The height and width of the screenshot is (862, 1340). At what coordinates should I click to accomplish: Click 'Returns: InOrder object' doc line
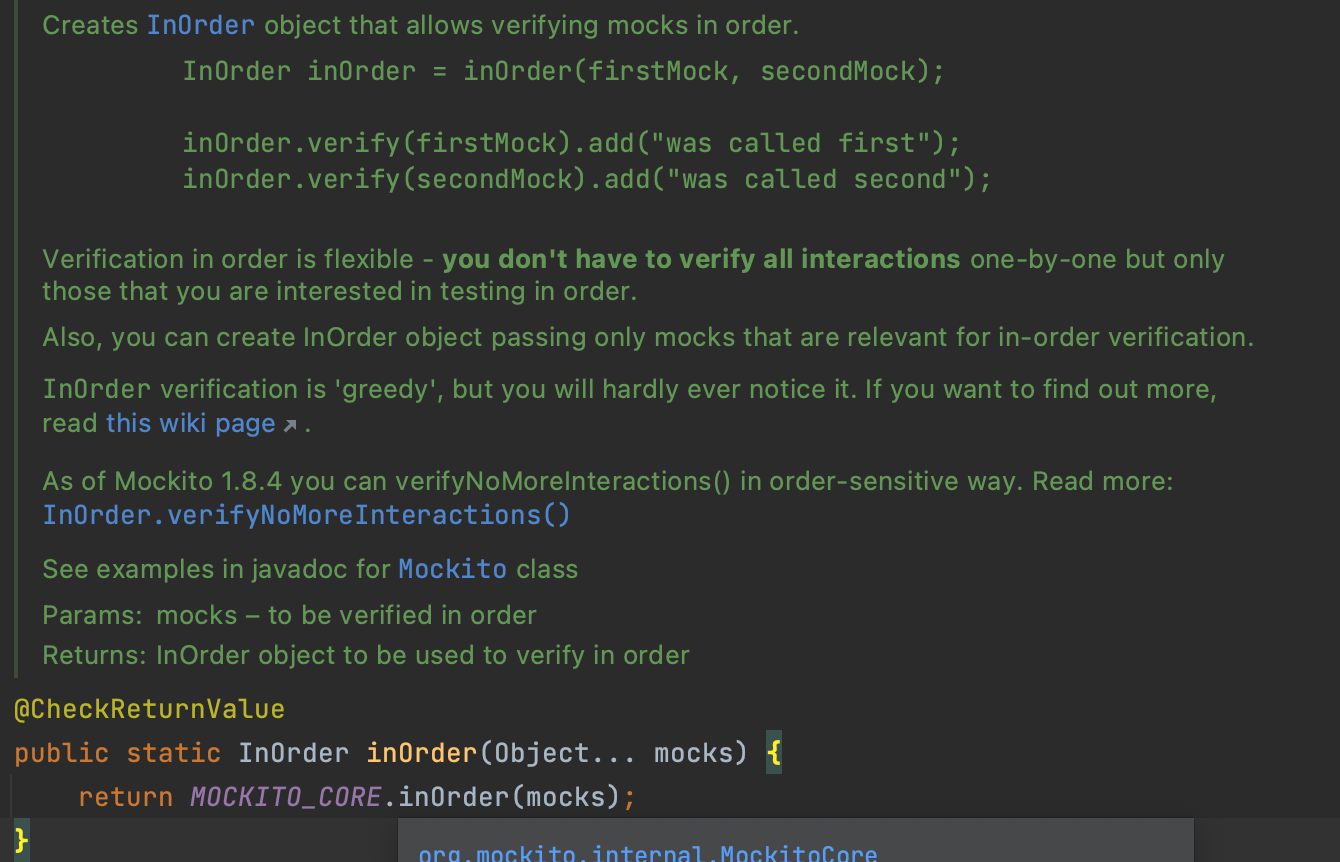coord(366,655)
